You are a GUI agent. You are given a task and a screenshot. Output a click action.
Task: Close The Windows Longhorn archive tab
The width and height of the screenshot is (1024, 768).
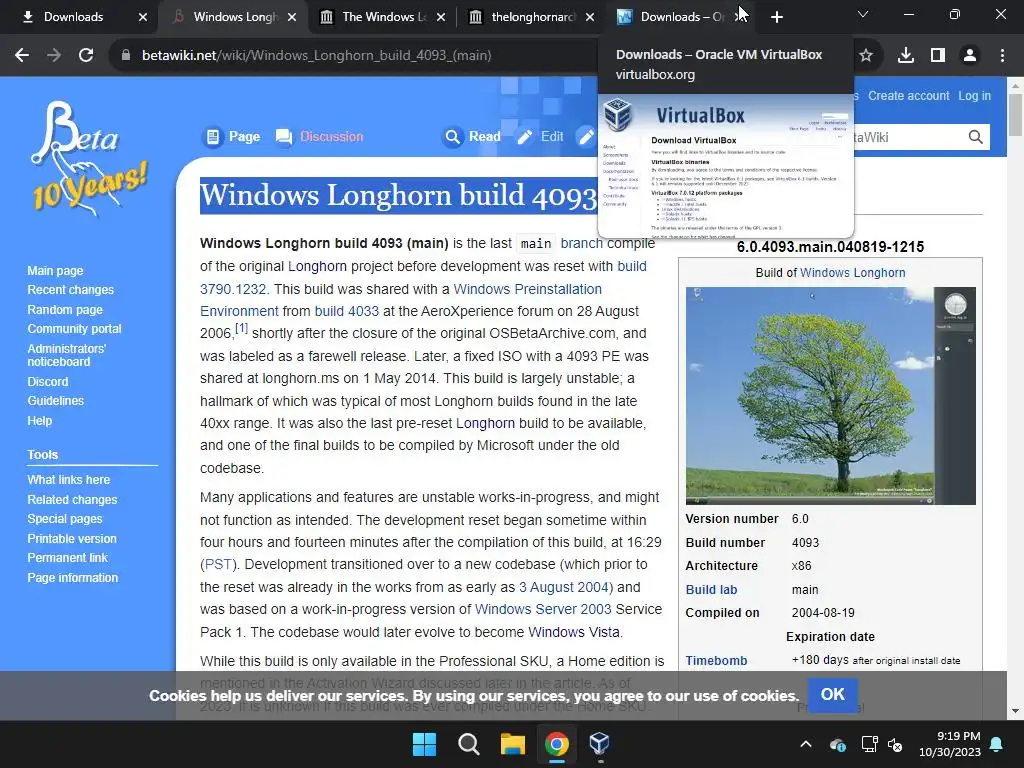[441, 17]
